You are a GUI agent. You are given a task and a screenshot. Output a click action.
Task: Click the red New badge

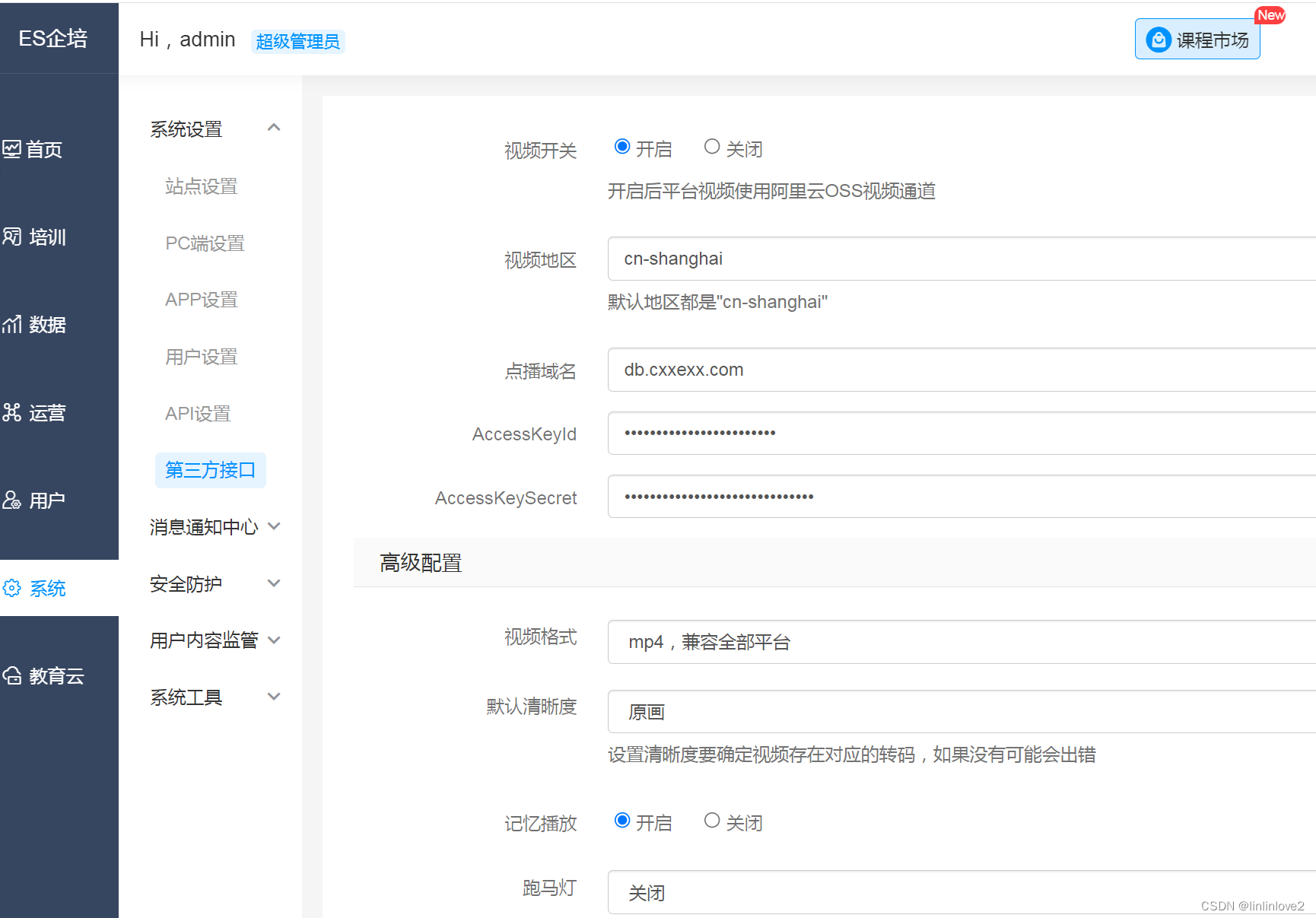click(1270, 15)
